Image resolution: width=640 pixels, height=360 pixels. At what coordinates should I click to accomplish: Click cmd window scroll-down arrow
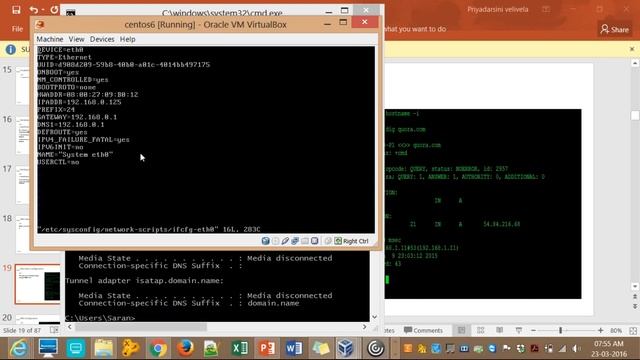(374, 317)
